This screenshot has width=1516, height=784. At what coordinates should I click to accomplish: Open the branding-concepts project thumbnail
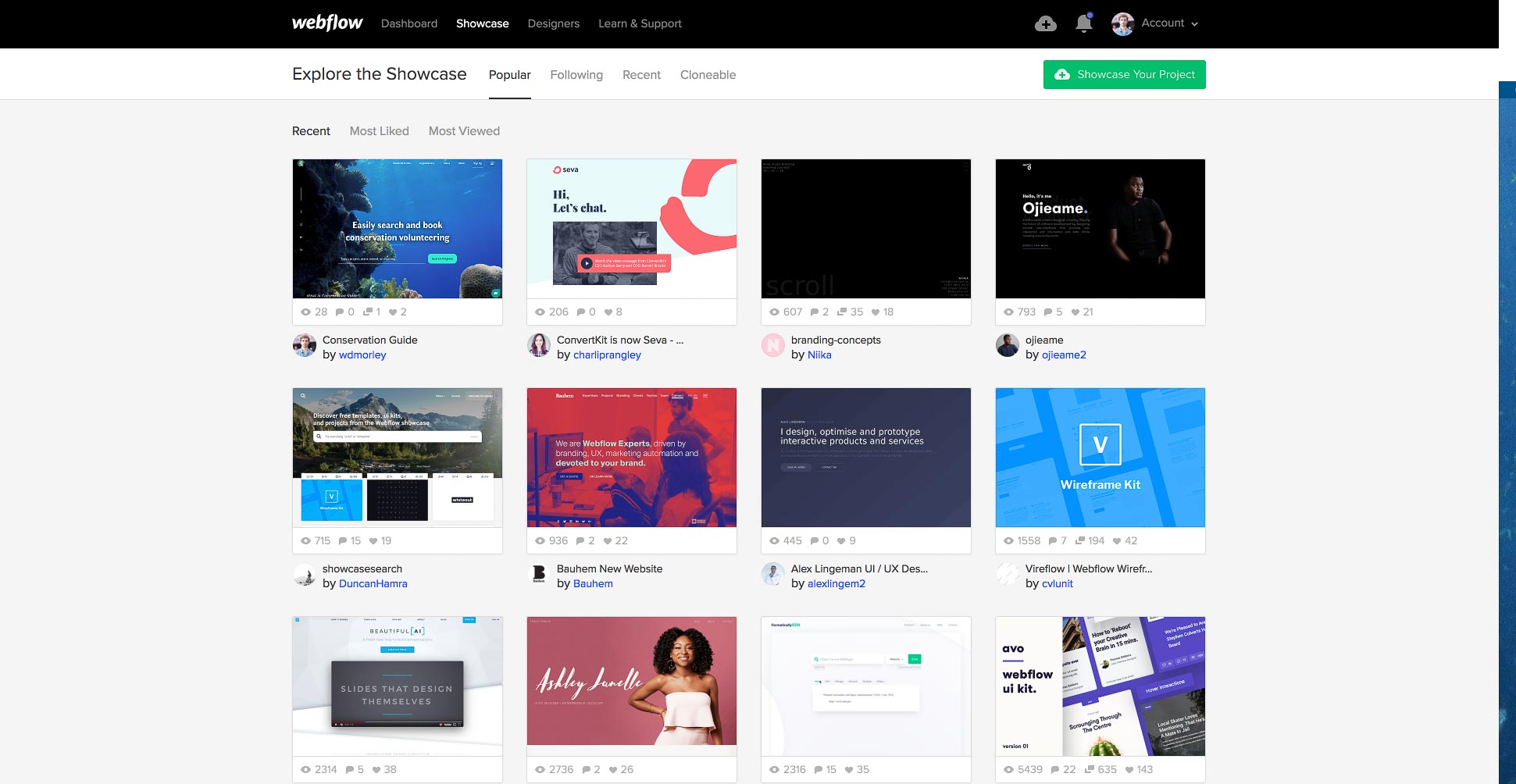click(x=866, y=229)
